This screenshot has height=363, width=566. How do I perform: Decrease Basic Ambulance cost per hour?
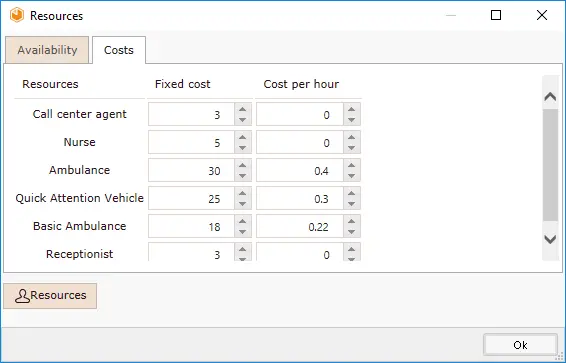(x=352, y=232)
